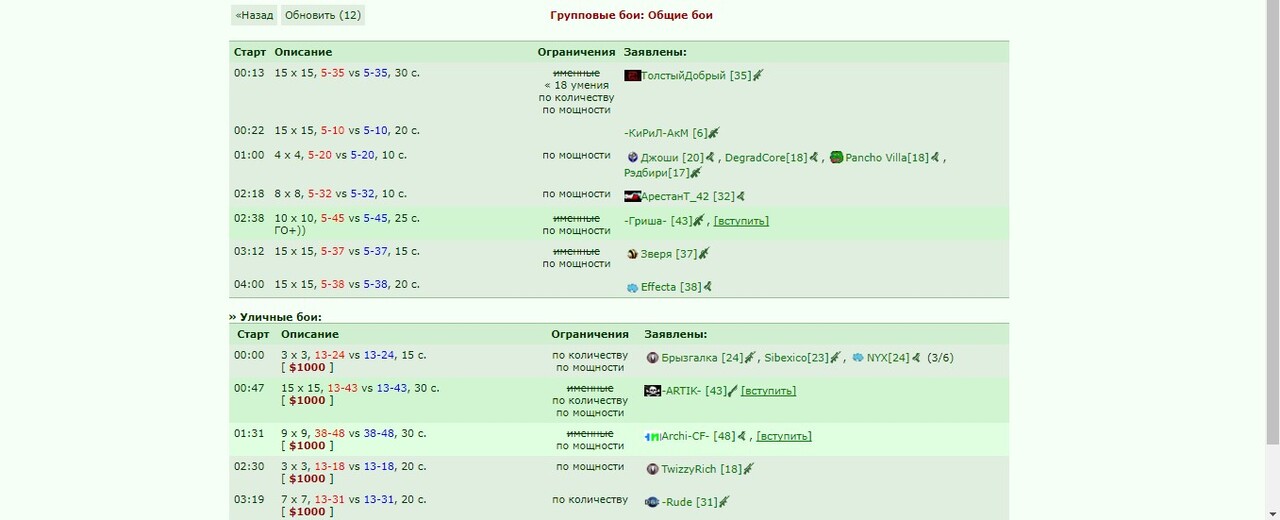Join -Гриша- battle via [вступить] link
The height and width of the screenshot is (520, 1280).
(x=741, y=221)
